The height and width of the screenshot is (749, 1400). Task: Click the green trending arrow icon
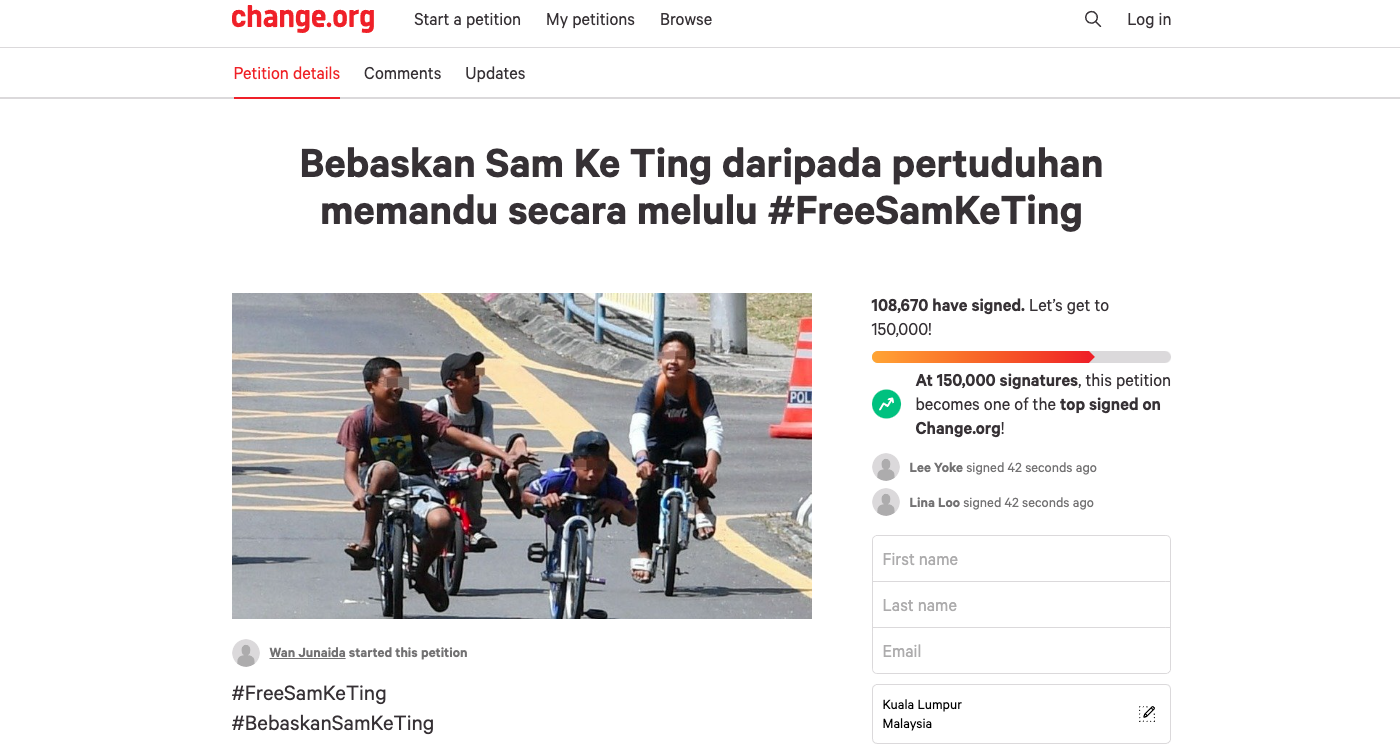[886, 404]
